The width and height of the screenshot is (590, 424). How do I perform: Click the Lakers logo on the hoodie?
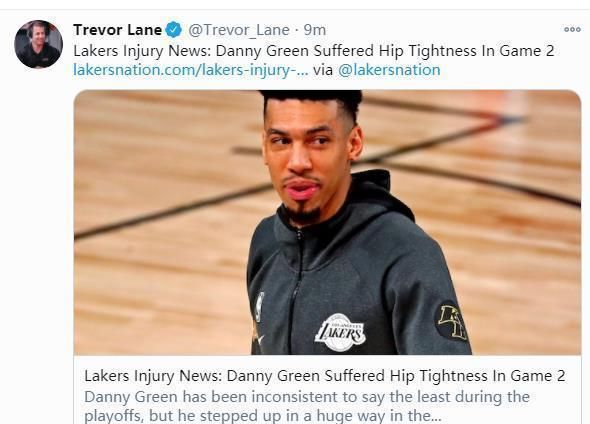(340, 333)
